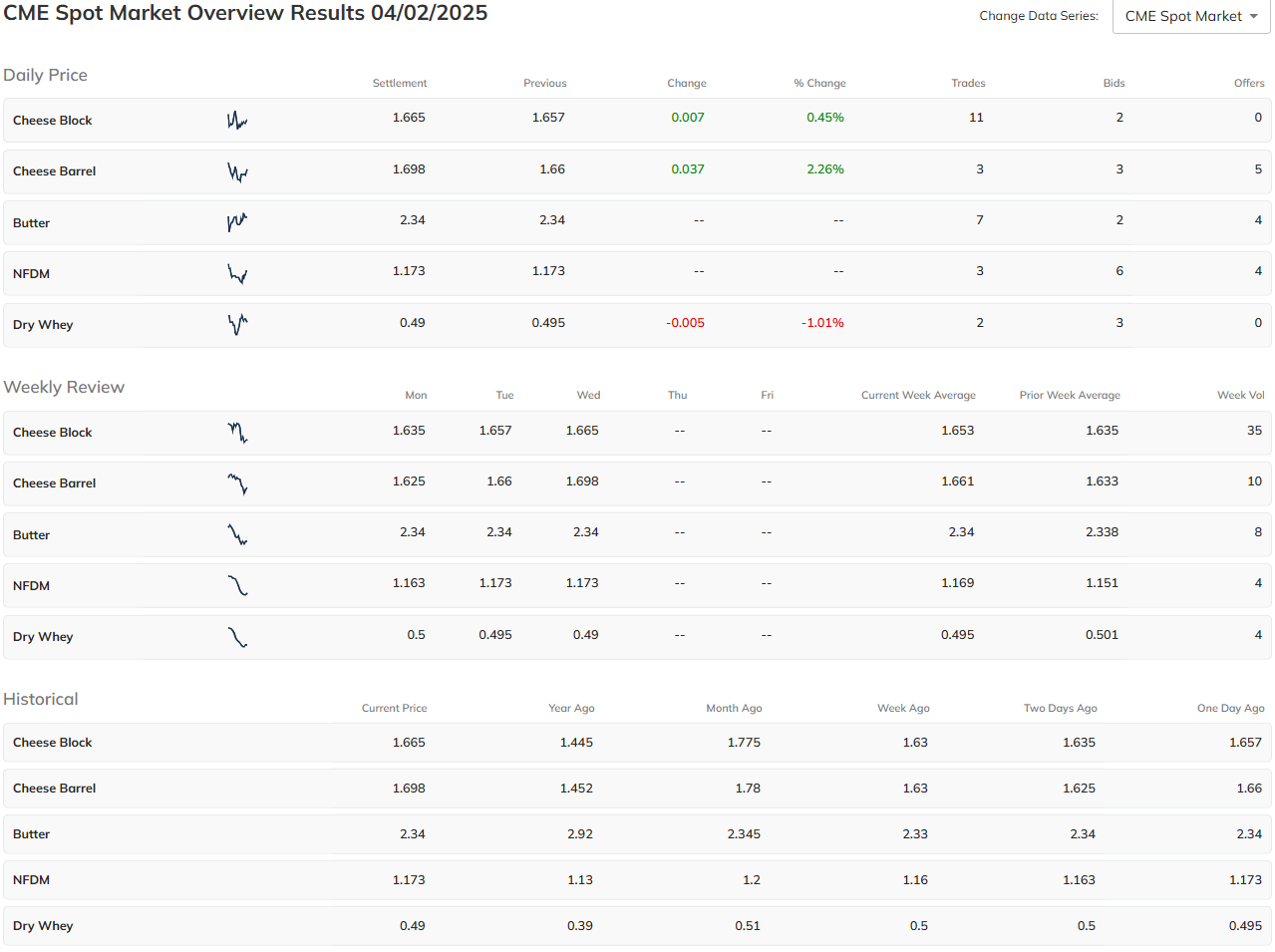This screenshot has height=952, width=1275.
Task: Click Dry Whey -0.005 change value
Action: tap(685, 323)
